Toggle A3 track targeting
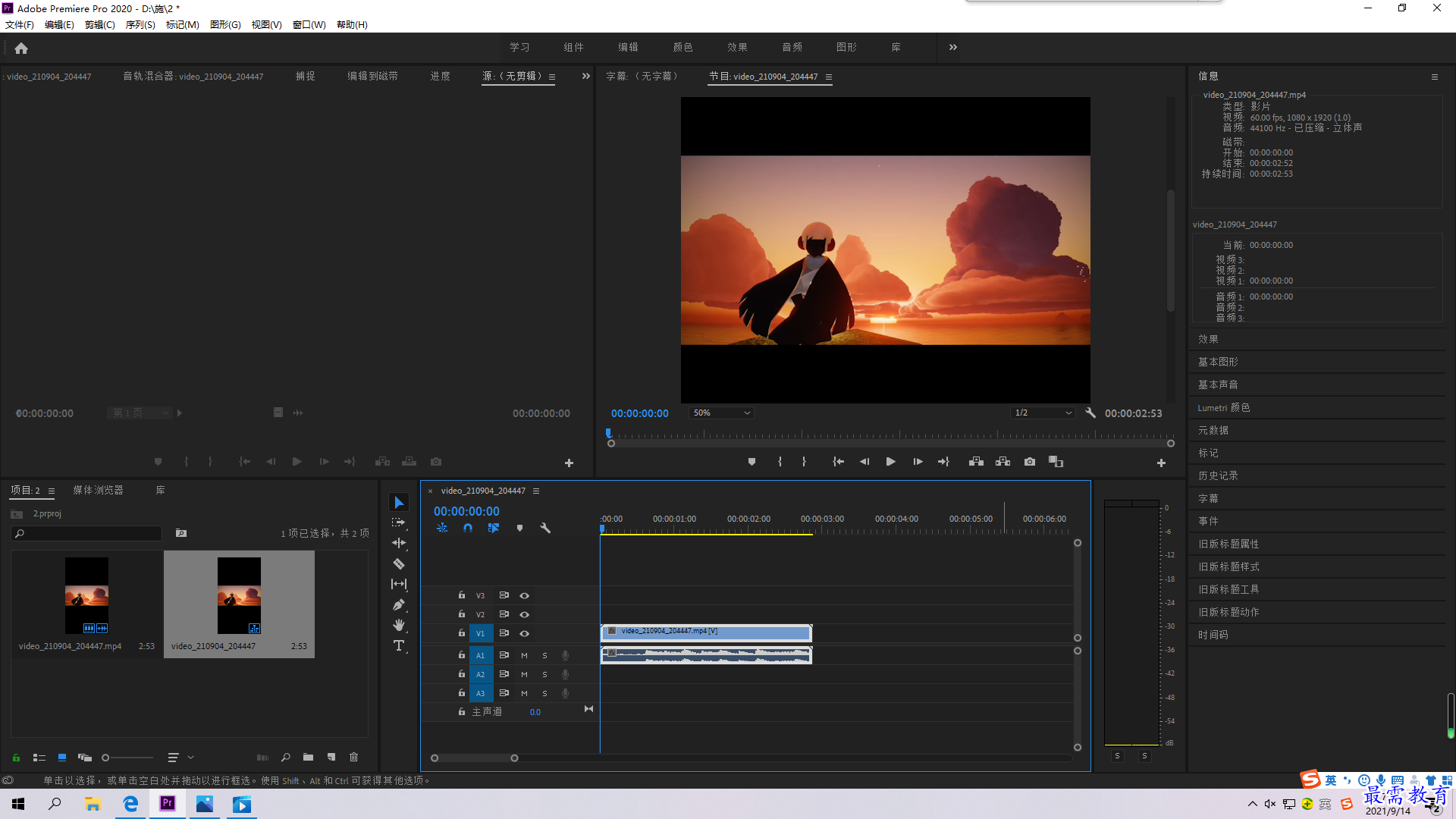Image resolution: width=1456 pixels, height=819 pixels. (480, 693)
